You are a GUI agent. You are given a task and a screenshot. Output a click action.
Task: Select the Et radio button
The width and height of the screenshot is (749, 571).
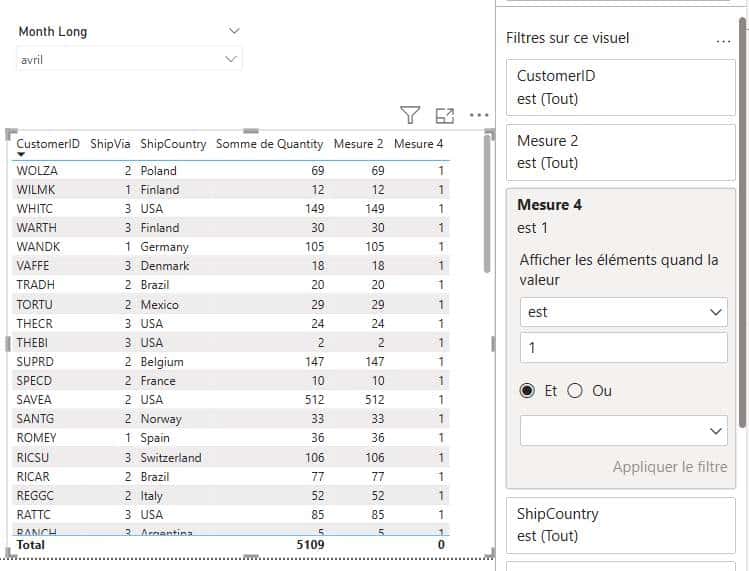coord(527,391)
